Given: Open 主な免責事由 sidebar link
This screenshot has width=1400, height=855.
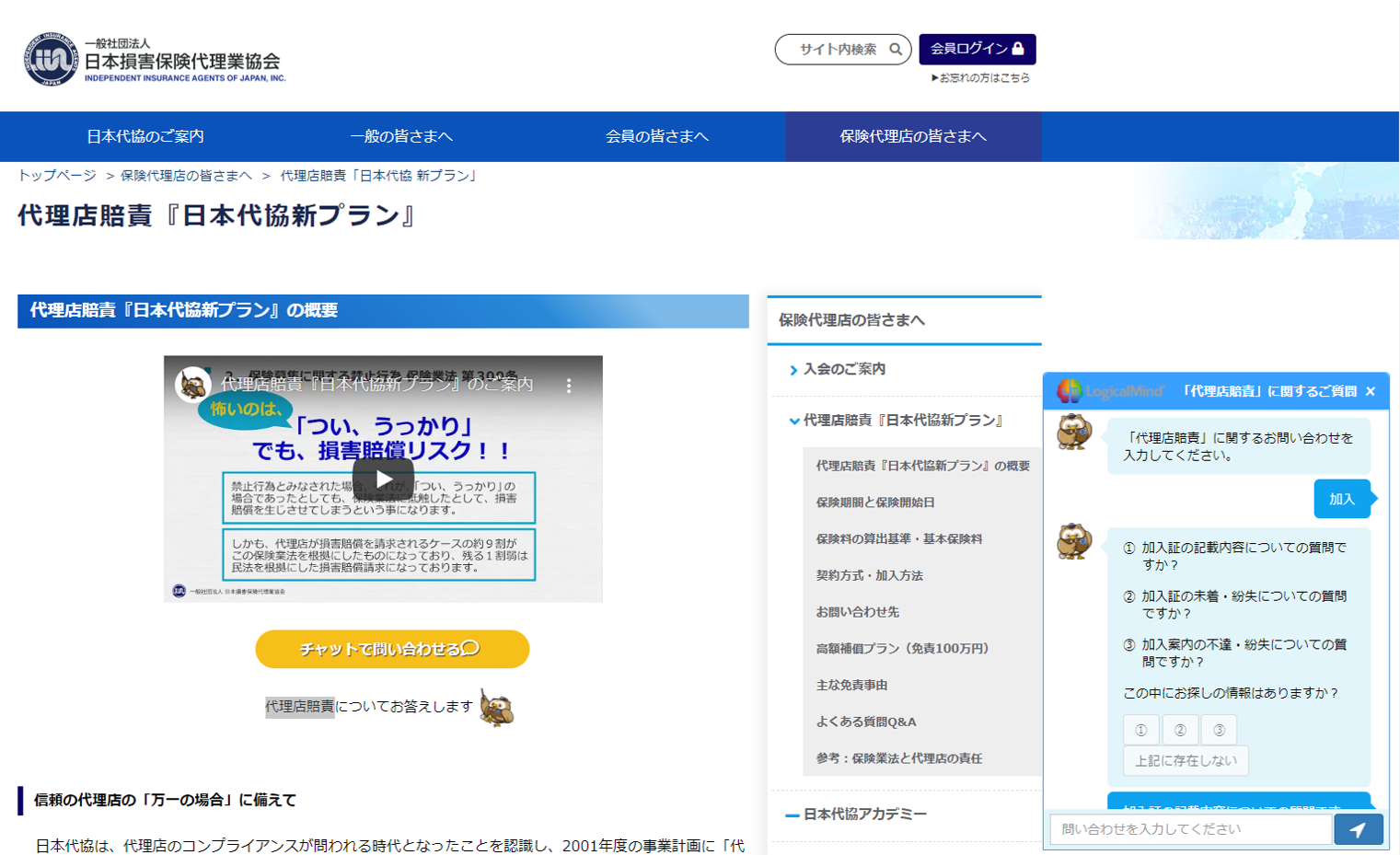Looking at the screenshot, I should (x=851, y=685).
